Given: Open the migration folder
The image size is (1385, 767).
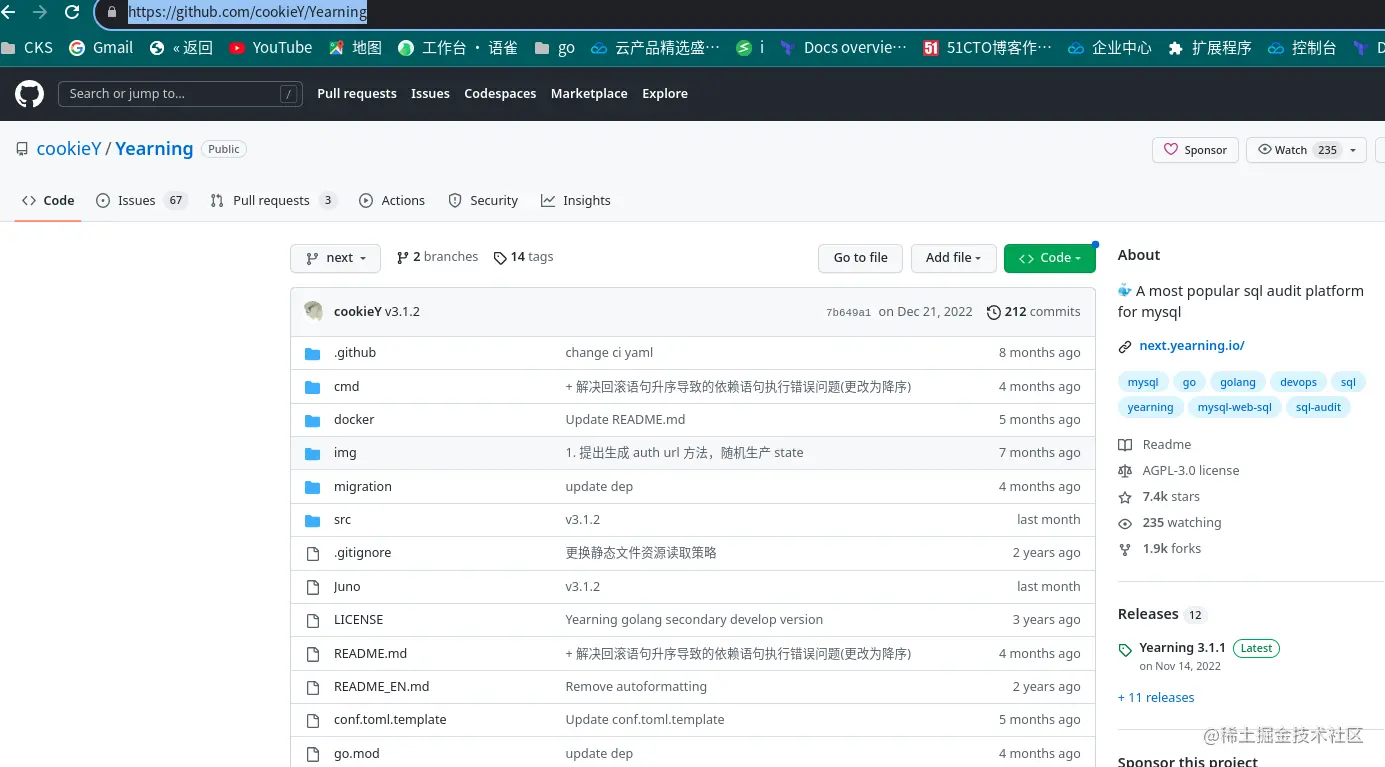Looking at the screenshot, I should click(363, 487).
